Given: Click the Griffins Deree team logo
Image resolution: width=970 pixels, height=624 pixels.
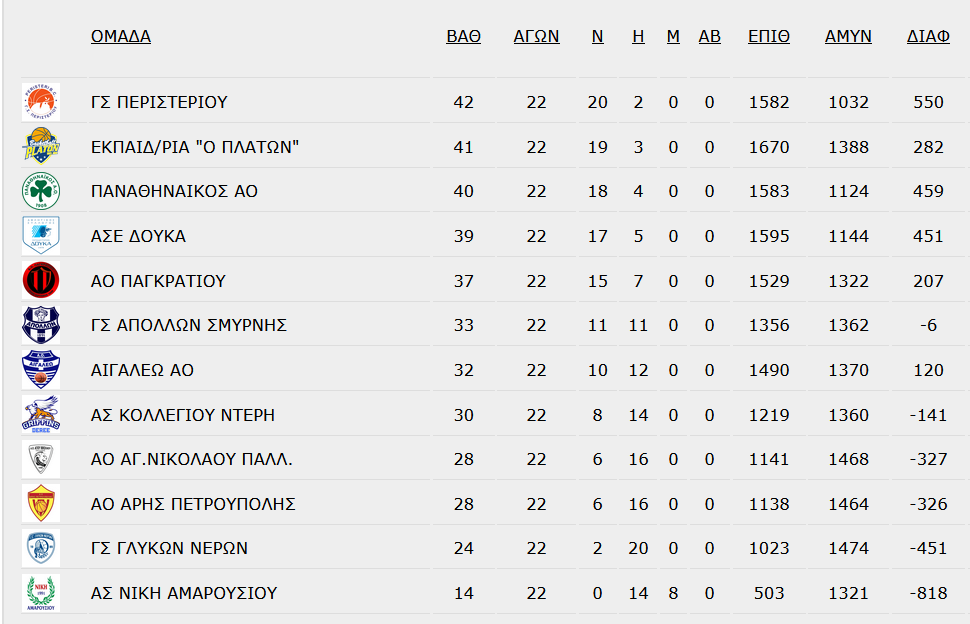Looking at the screenshot, I should pos(41,414).
